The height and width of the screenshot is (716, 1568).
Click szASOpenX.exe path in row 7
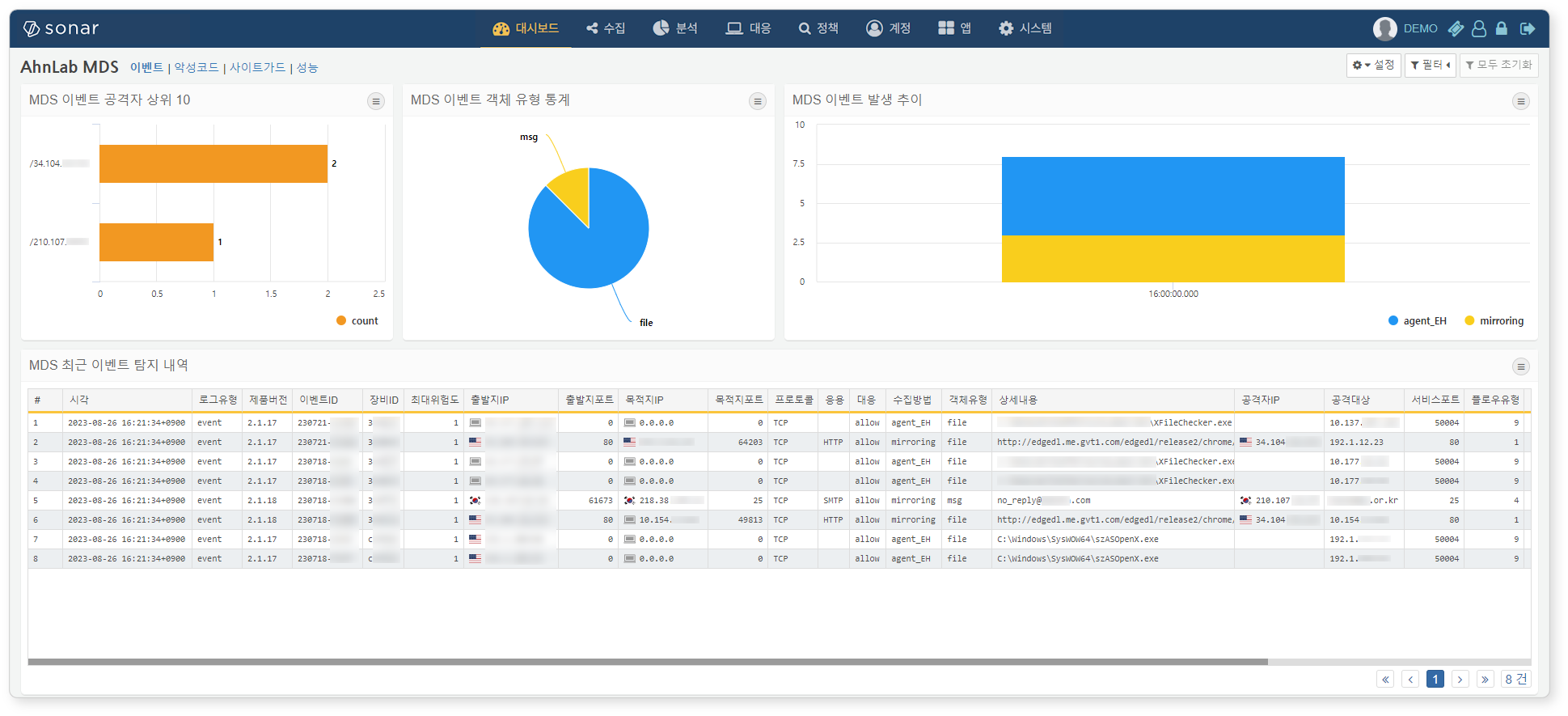1113,540
